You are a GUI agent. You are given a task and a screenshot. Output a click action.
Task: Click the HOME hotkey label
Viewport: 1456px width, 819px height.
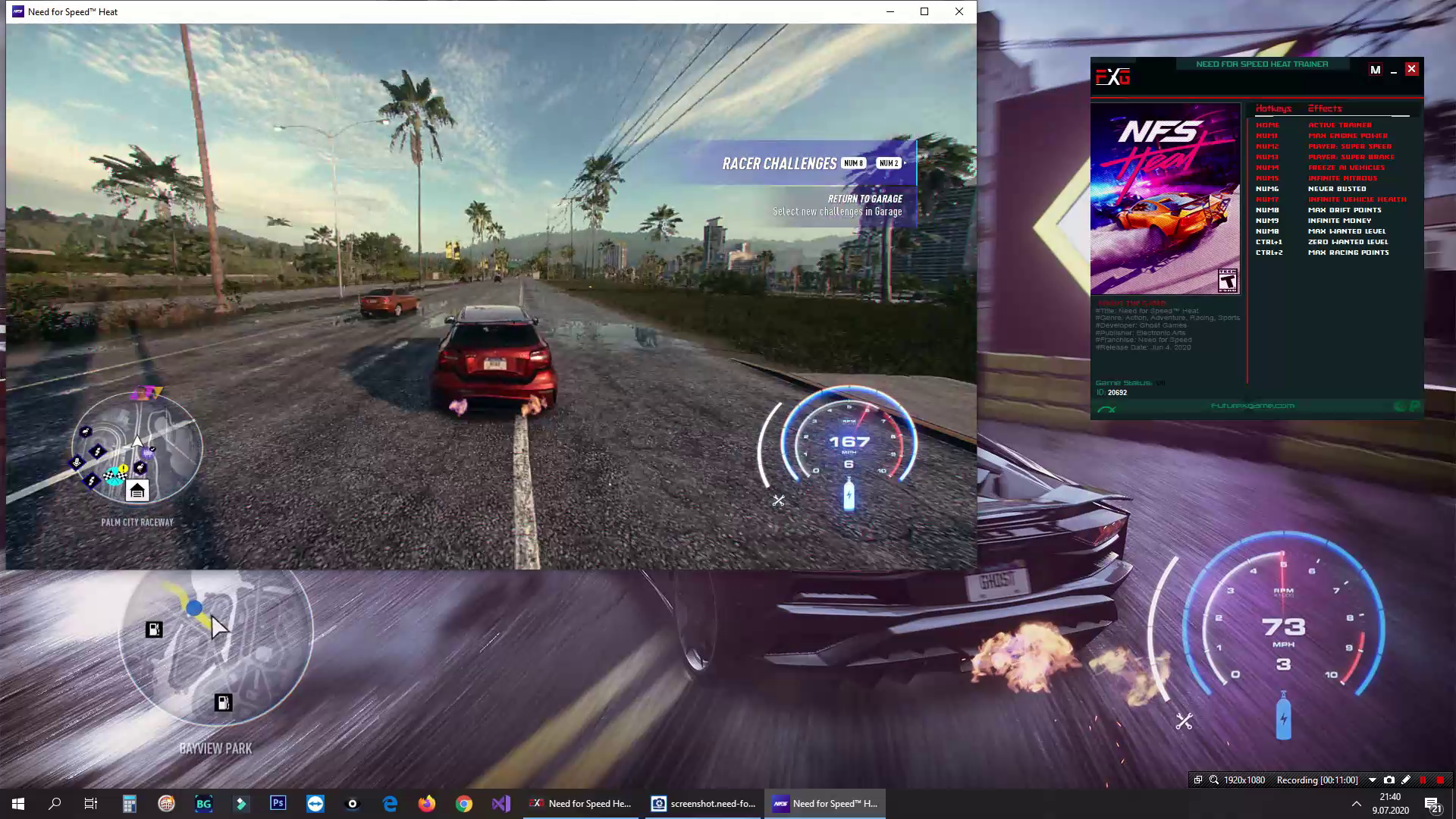point(1267,125)
